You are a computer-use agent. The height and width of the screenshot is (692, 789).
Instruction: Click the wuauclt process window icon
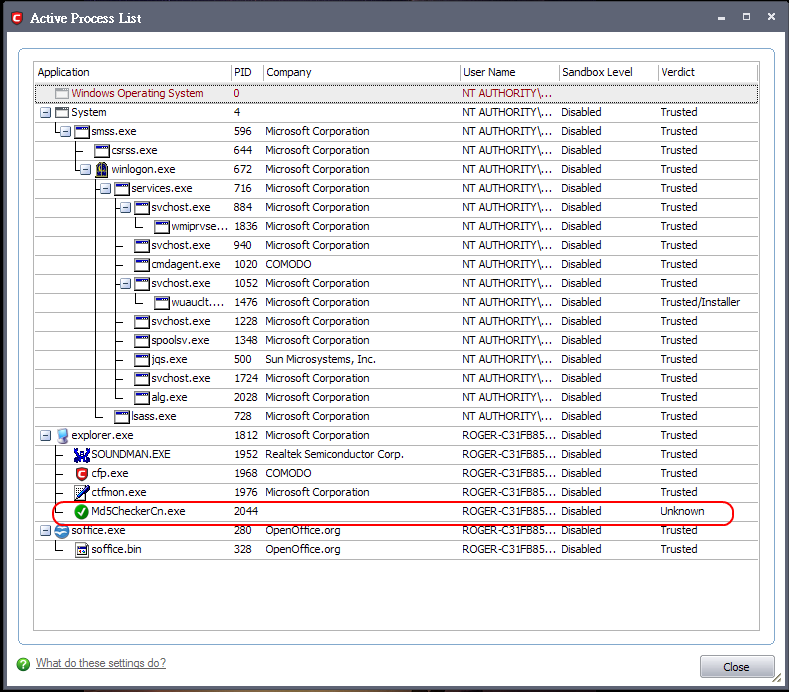(x=162, y=302)
